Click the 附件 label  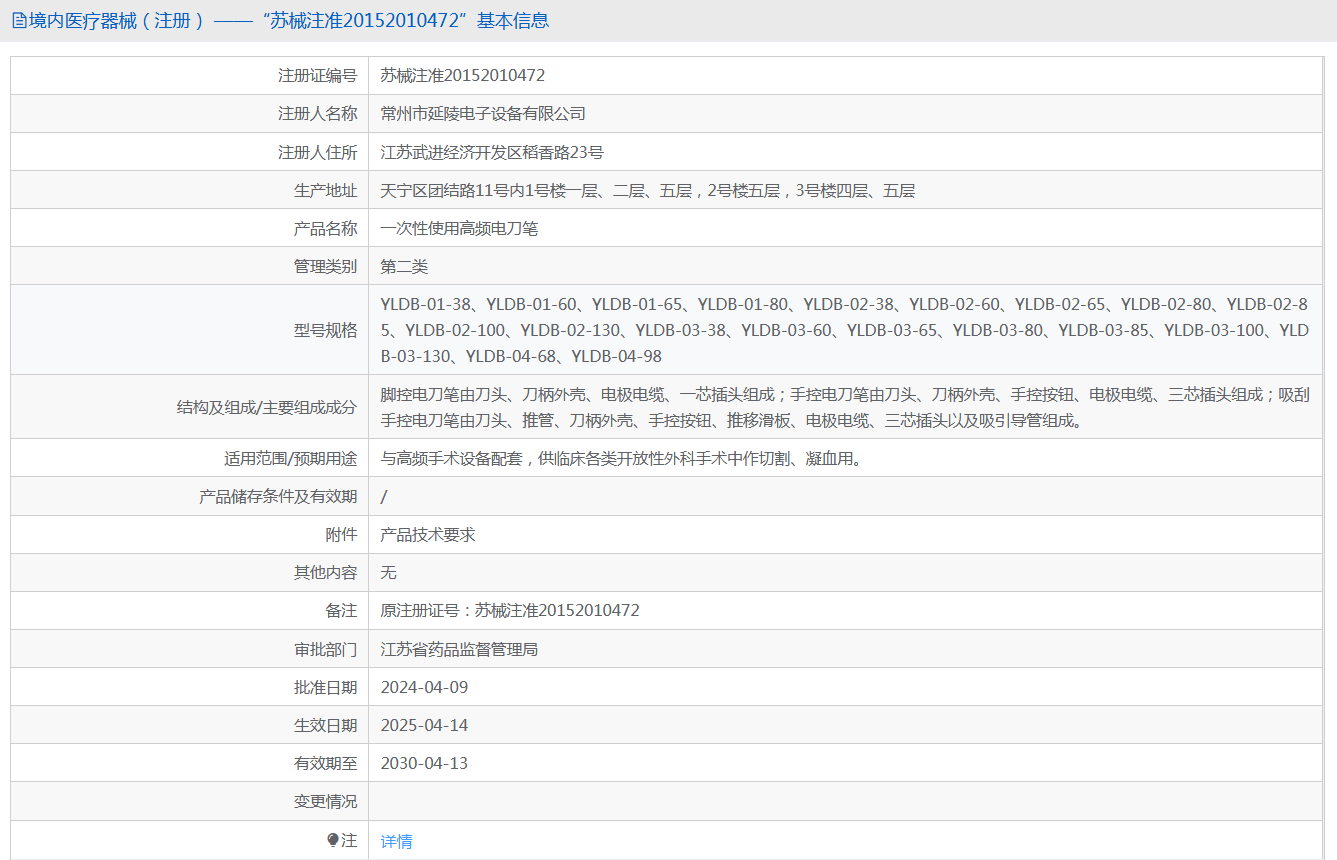click(x=341, y=535)
